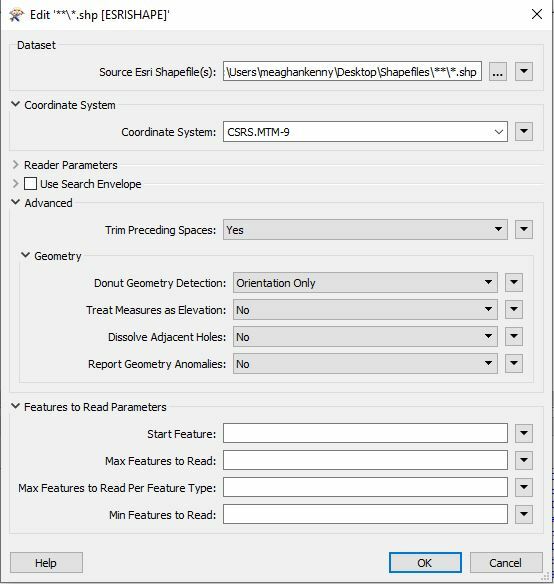
Task: Open the browse button for Source Esri Shapefile
Action: 497,72
